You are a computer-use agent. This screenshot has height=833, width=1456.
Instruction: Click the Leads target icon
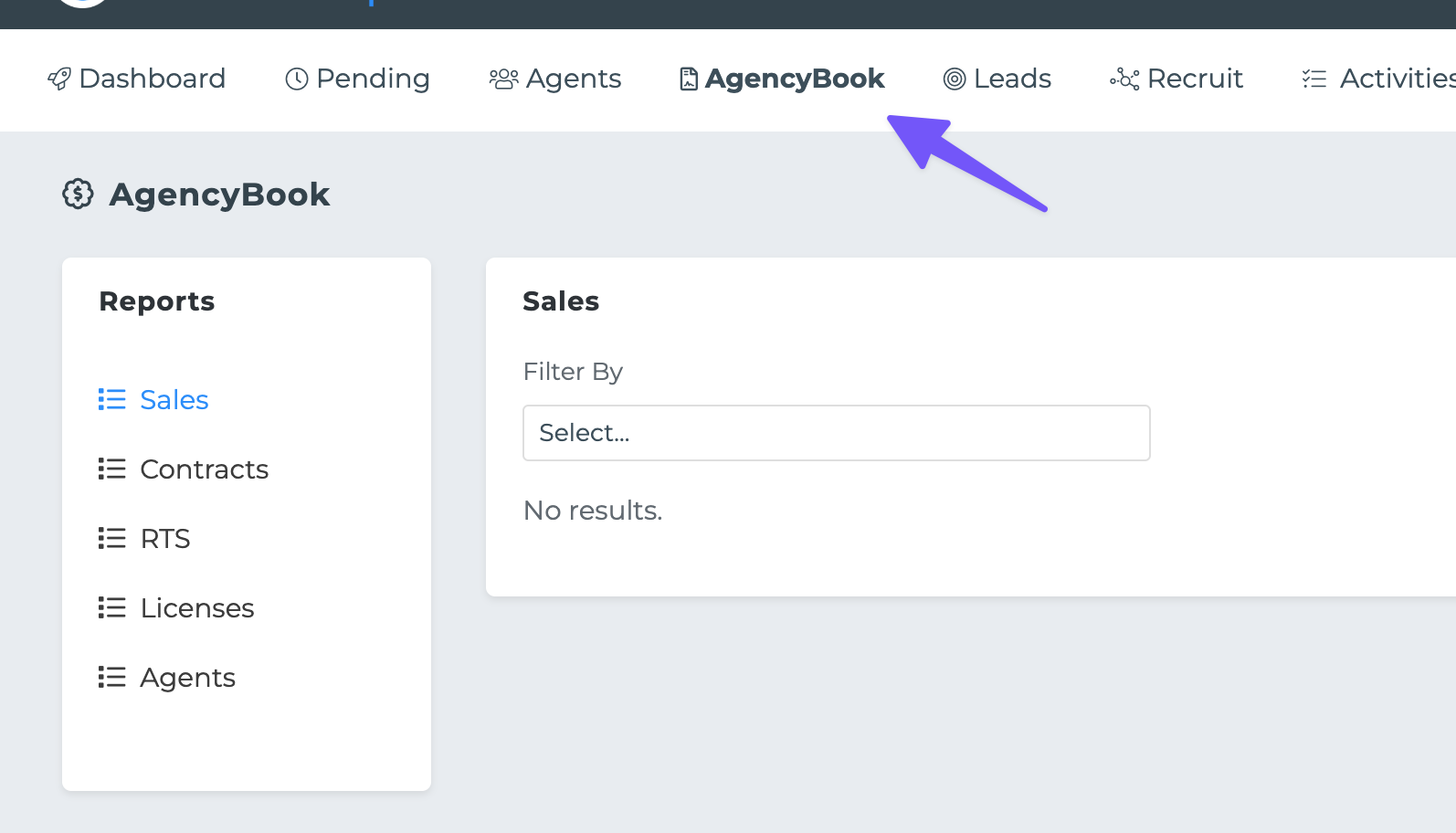click(x=954, y=79)
